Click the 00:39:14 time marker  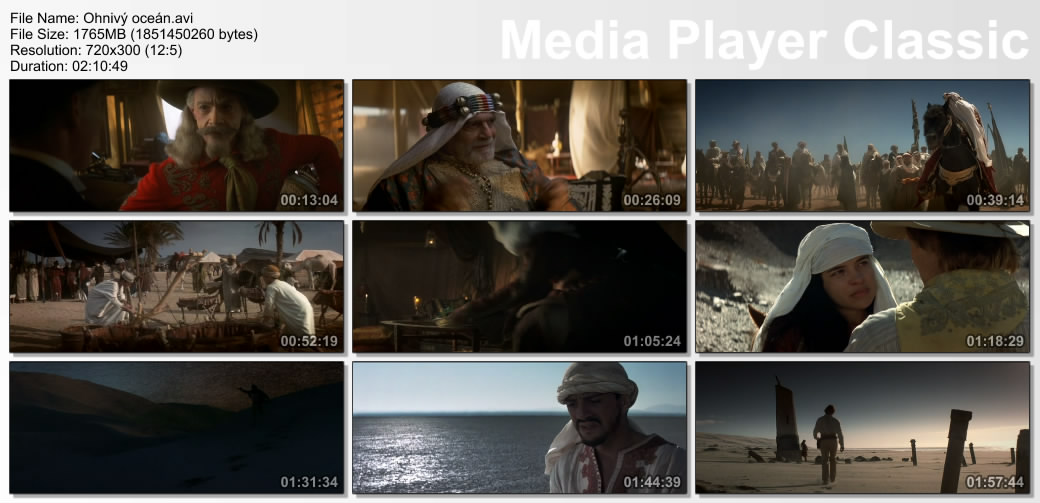pos(995,200)
